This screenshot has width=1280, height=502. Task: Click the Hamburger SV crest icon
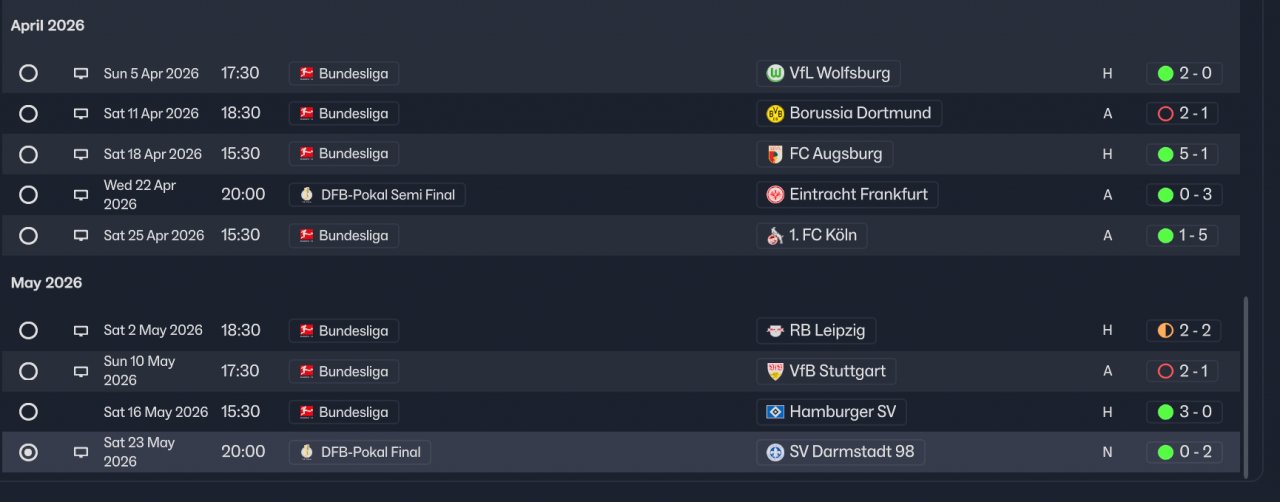[775, 412]
